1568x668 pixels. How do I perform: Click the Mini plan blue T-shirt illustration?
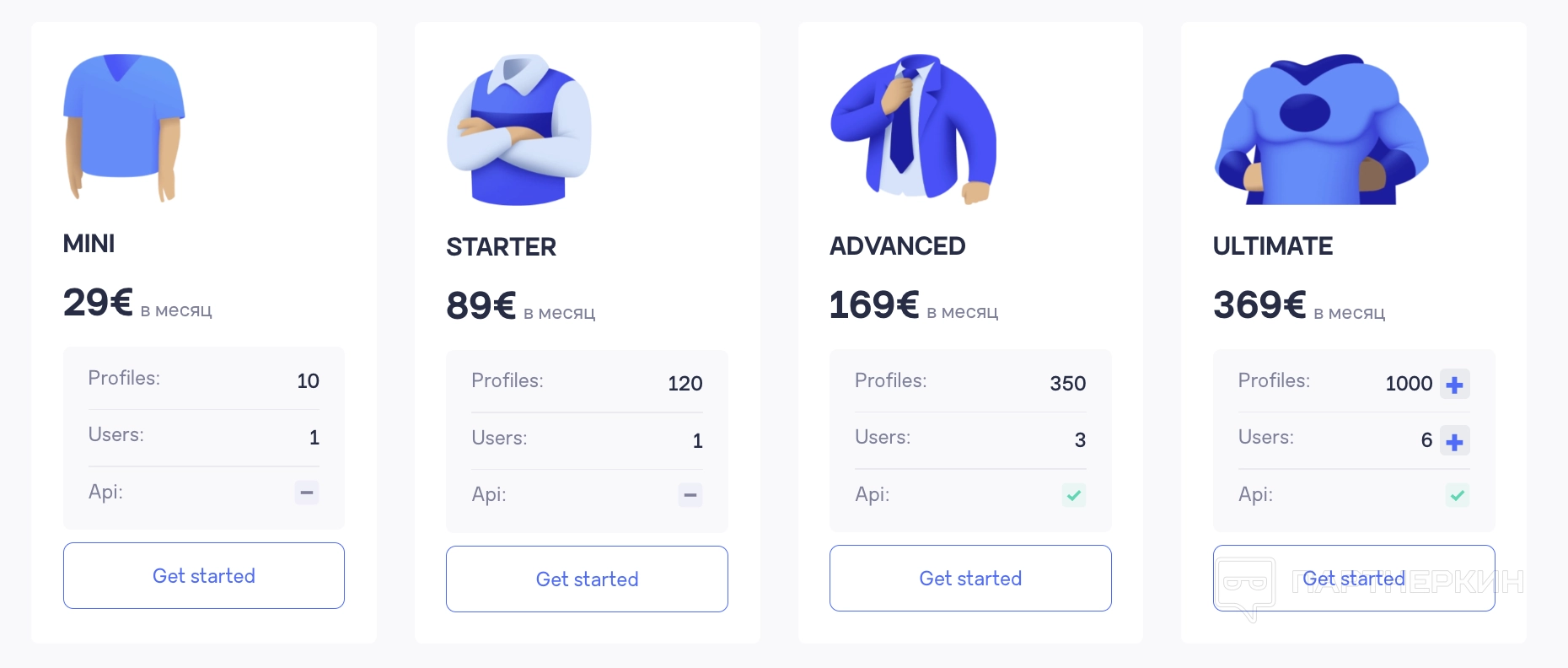click(124, 127)
